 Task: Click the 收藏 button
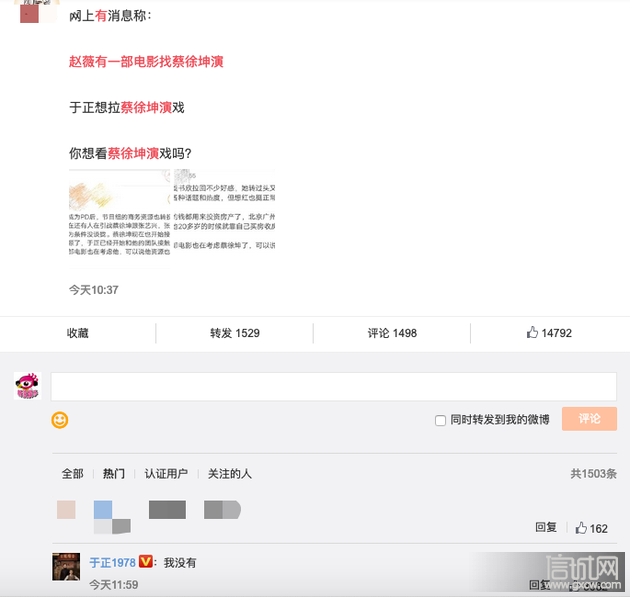tap(78, 333)
